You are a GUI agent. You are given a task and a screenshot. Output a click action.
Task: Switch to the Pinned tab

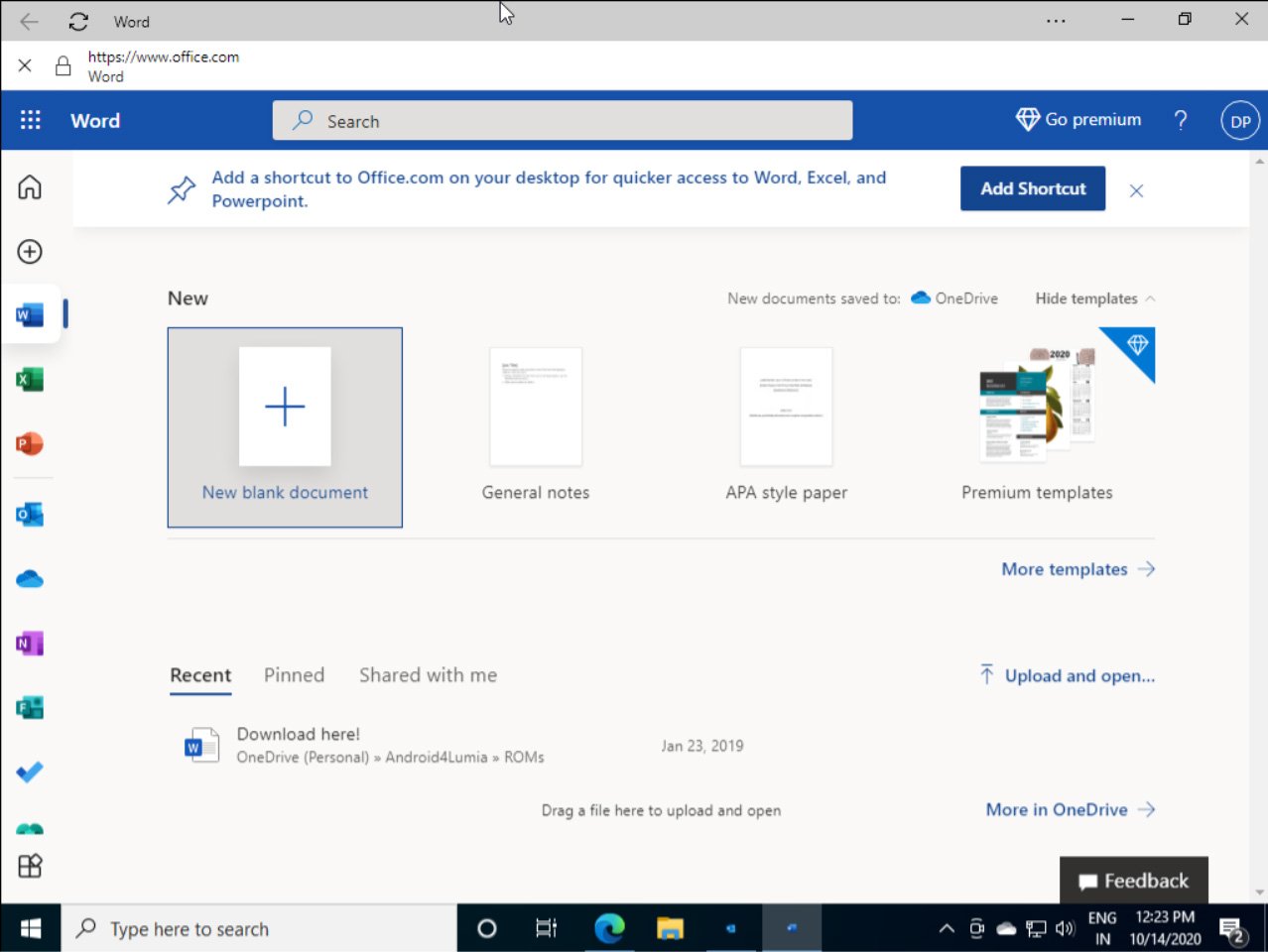pyautogui.click(x=295, y=675)
